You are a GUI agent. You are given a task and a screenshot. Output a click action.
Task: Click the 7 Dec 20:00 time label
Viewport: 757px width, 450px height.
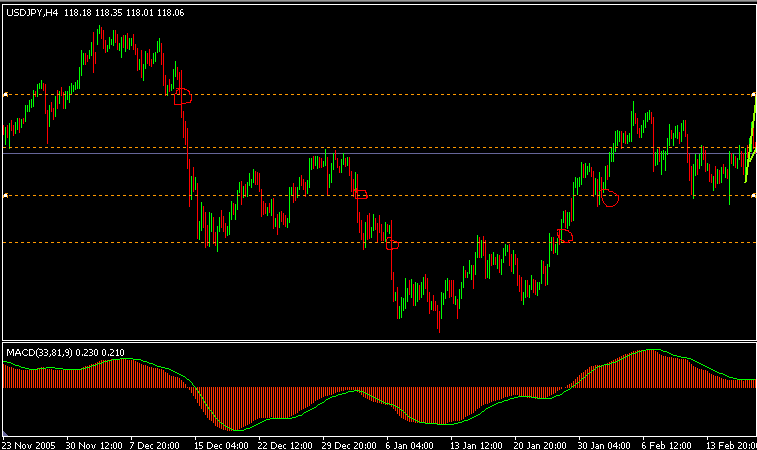pos(155,445)
